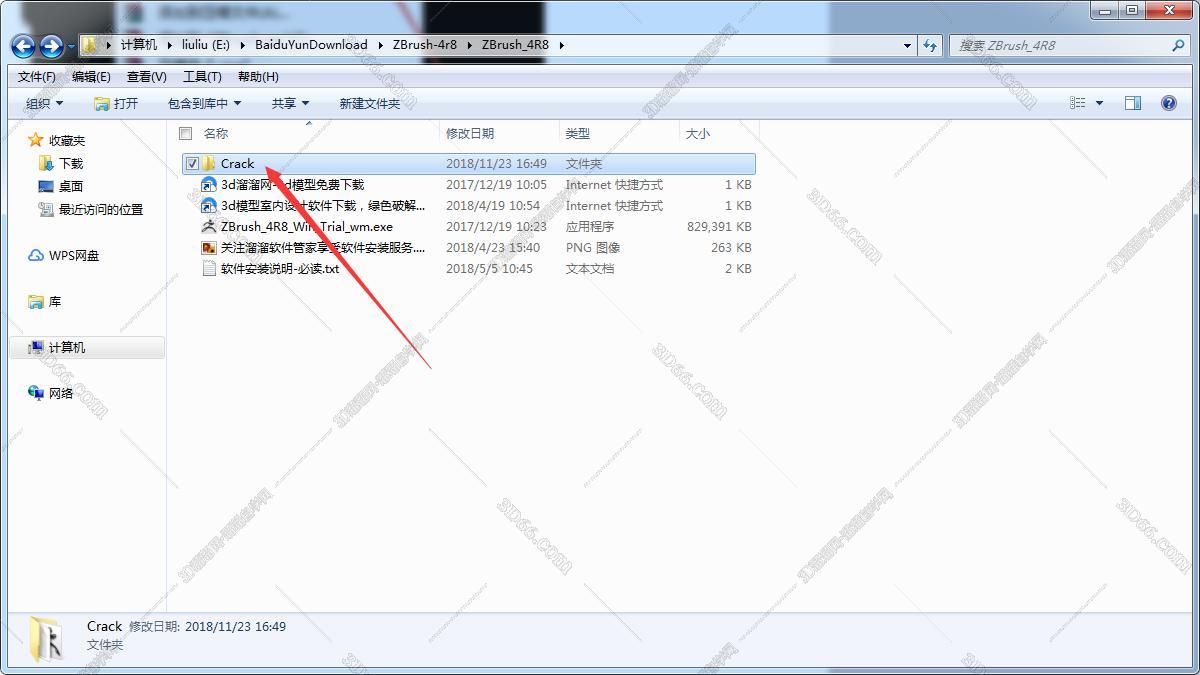Go back with the Back arrow button
Image resolution: width=1200 pixels, height=675 pixels.
[23, 46]
